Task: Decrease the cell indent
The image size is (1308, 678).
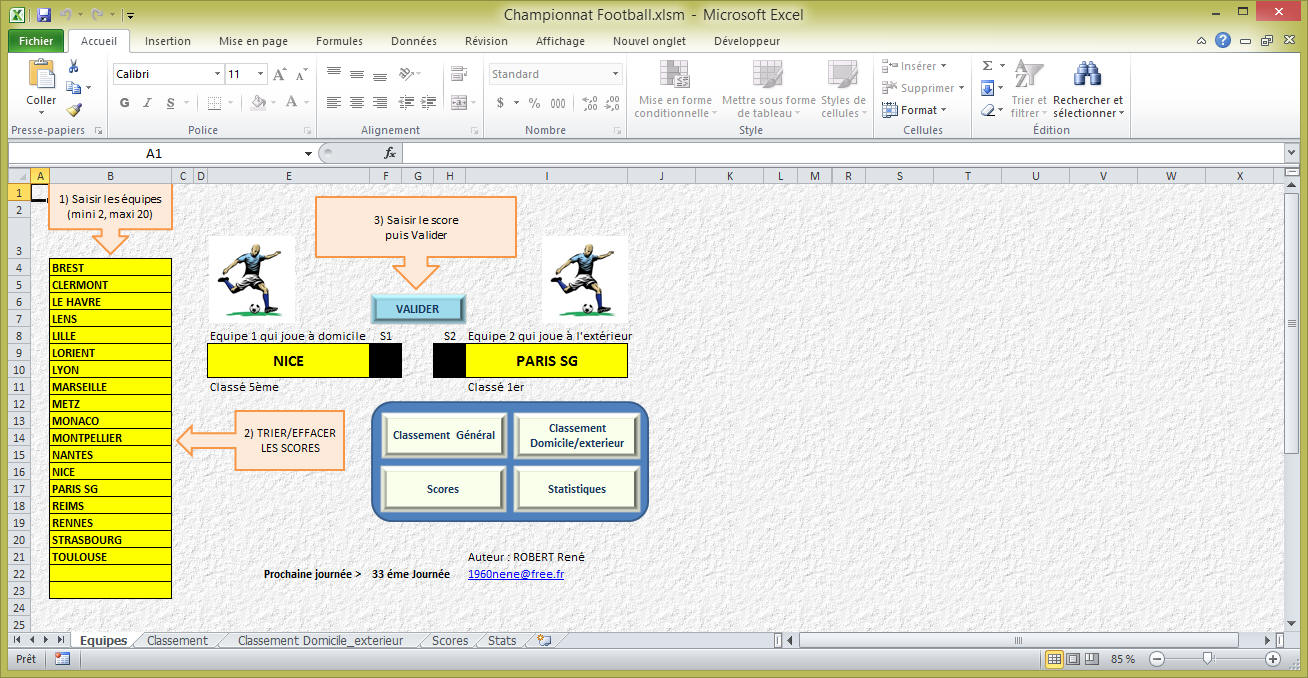Action: pyautogui.click(x=406, y=102)
